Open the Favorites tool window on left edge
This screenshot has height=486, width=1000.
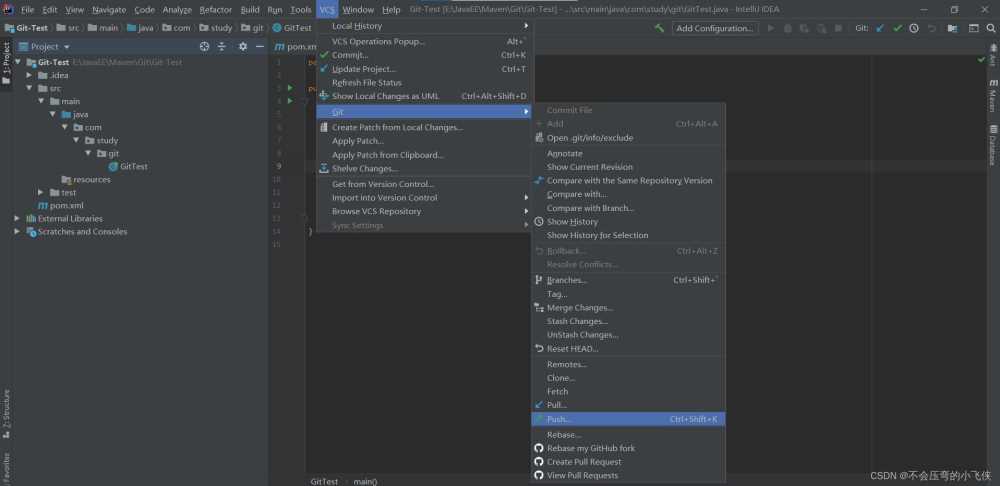6,469
